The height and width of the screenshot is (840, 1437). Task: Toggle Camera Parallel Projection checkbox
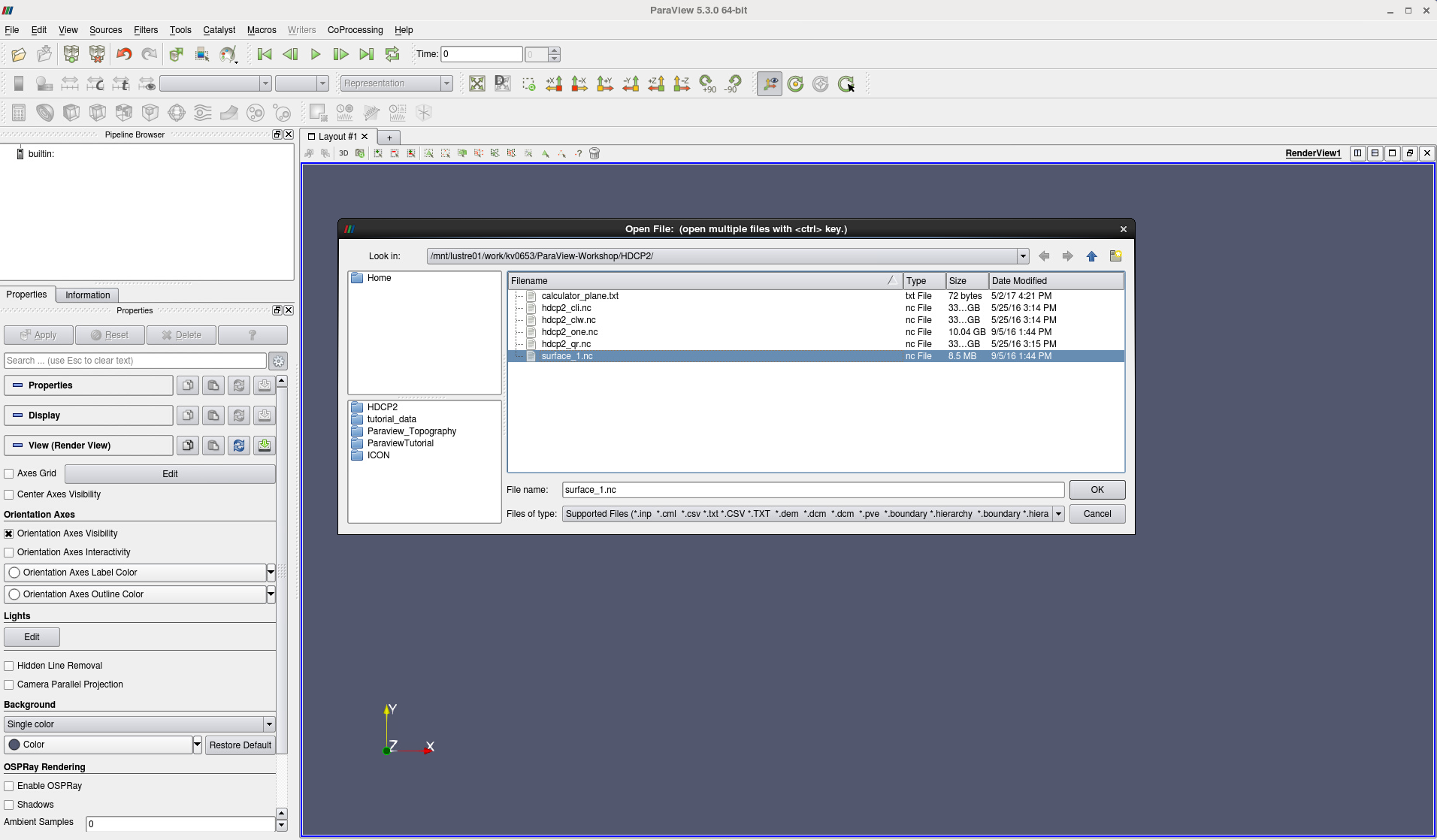9,684
